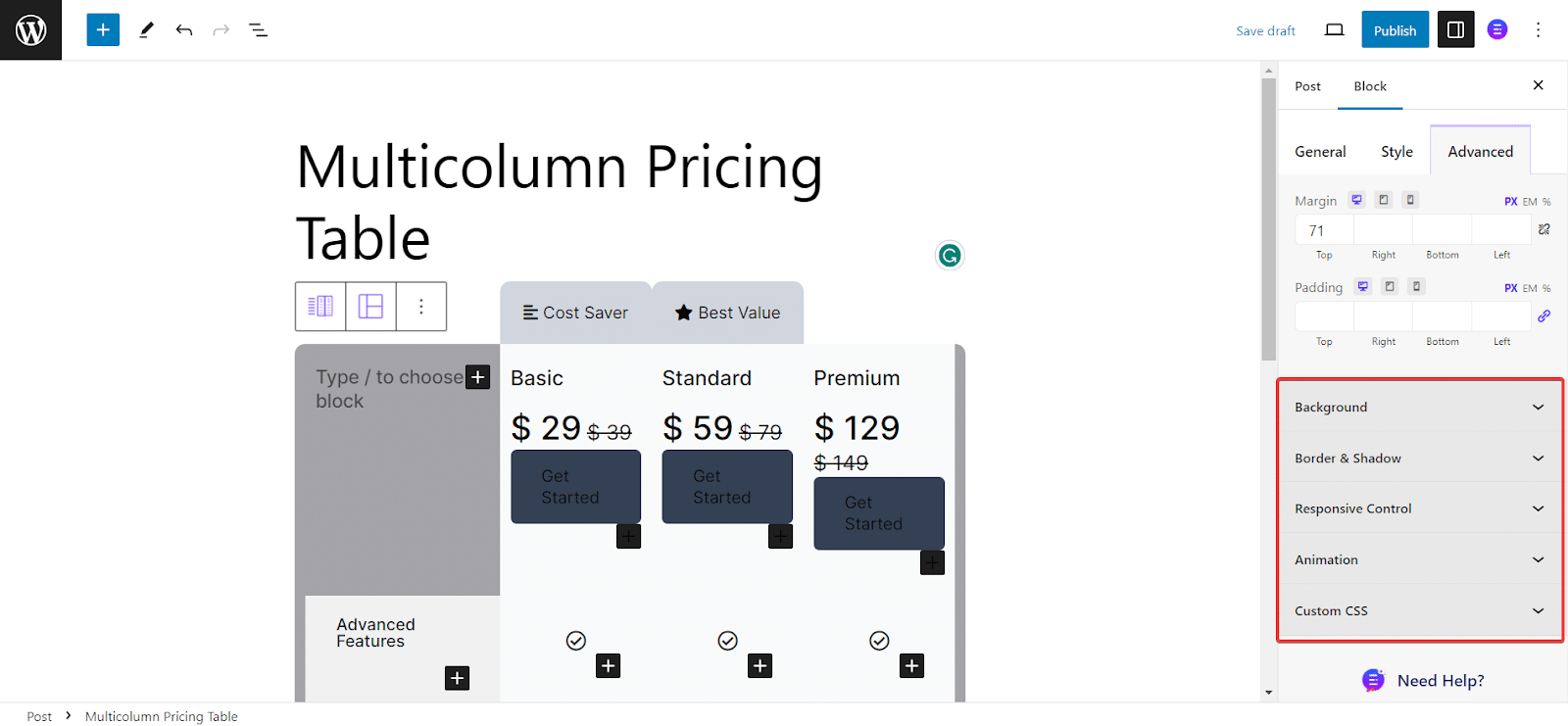Viewport: 1568px width, 726px height.
Task: Undo last change with arrow icon
Action: 184,30
